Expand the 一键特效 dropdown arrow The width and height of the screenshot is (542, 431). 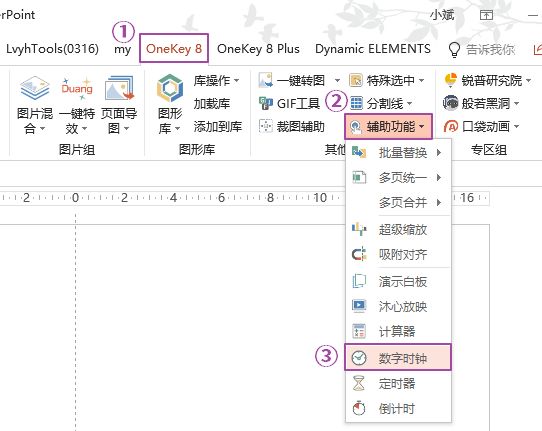84,129
